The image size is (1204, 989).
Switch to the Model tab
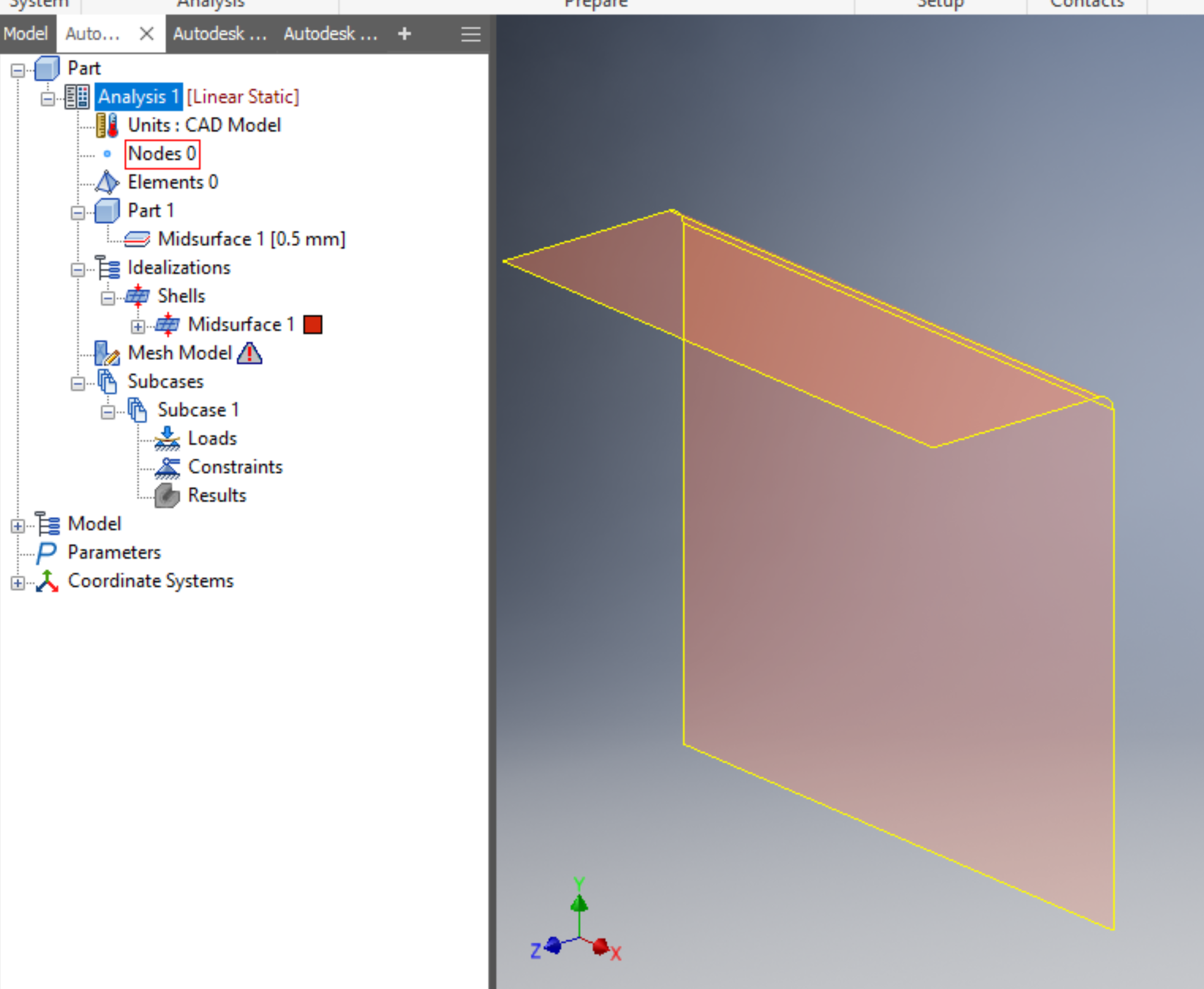coord(27,34)
